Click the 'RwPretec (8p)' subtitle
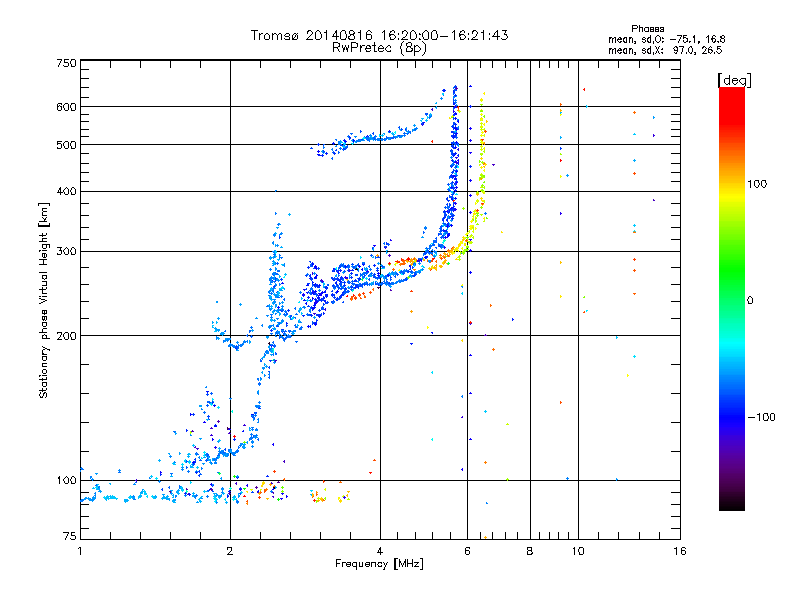800x600 pixels. click(379, 48)
